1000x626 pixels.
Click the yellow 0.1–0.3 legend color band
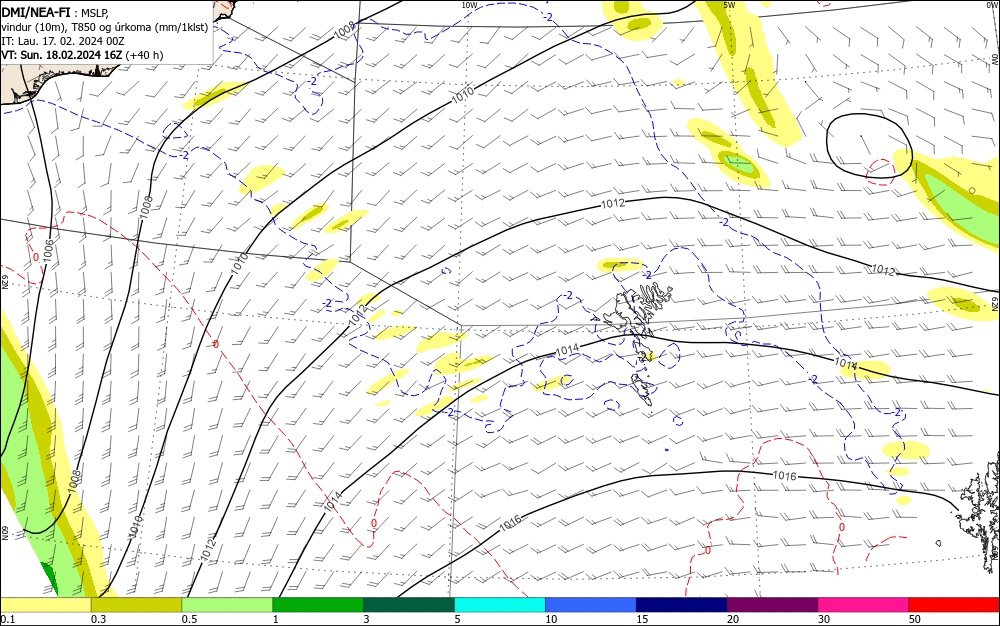pos(45,605)
